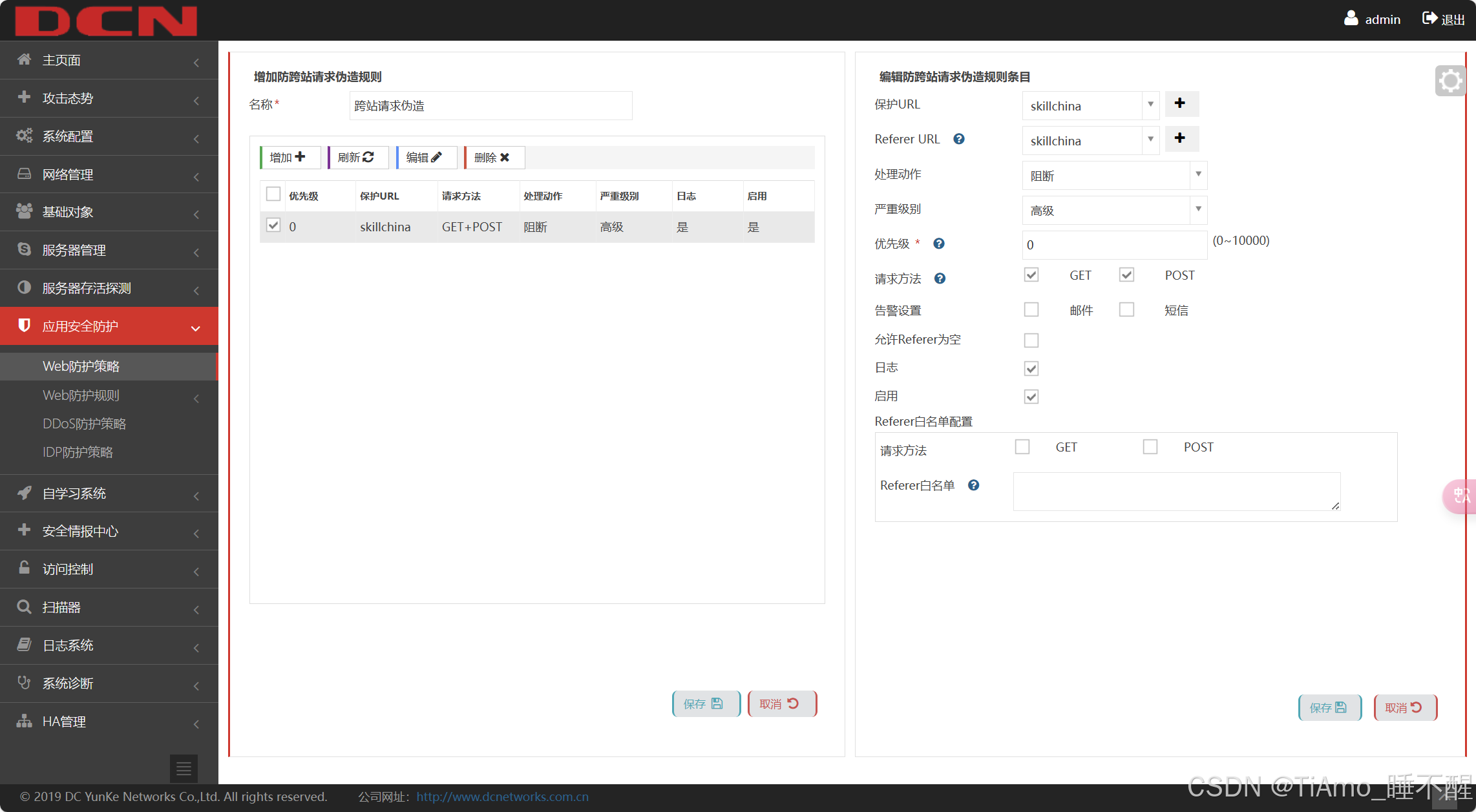Click the server icon beside 服务器管理
The image size is (1476, 812).
tap(24, 249)
